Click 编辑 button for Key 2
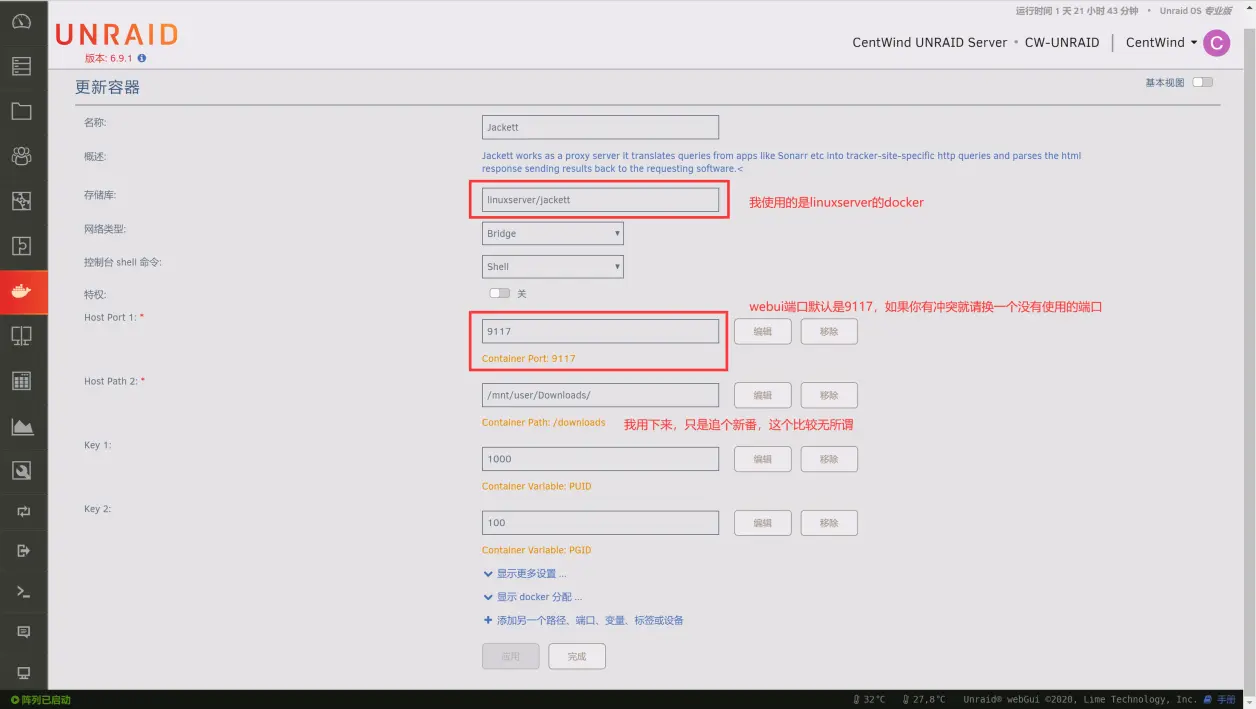Viewport: 1256px width, 709px height. [763, 523]
